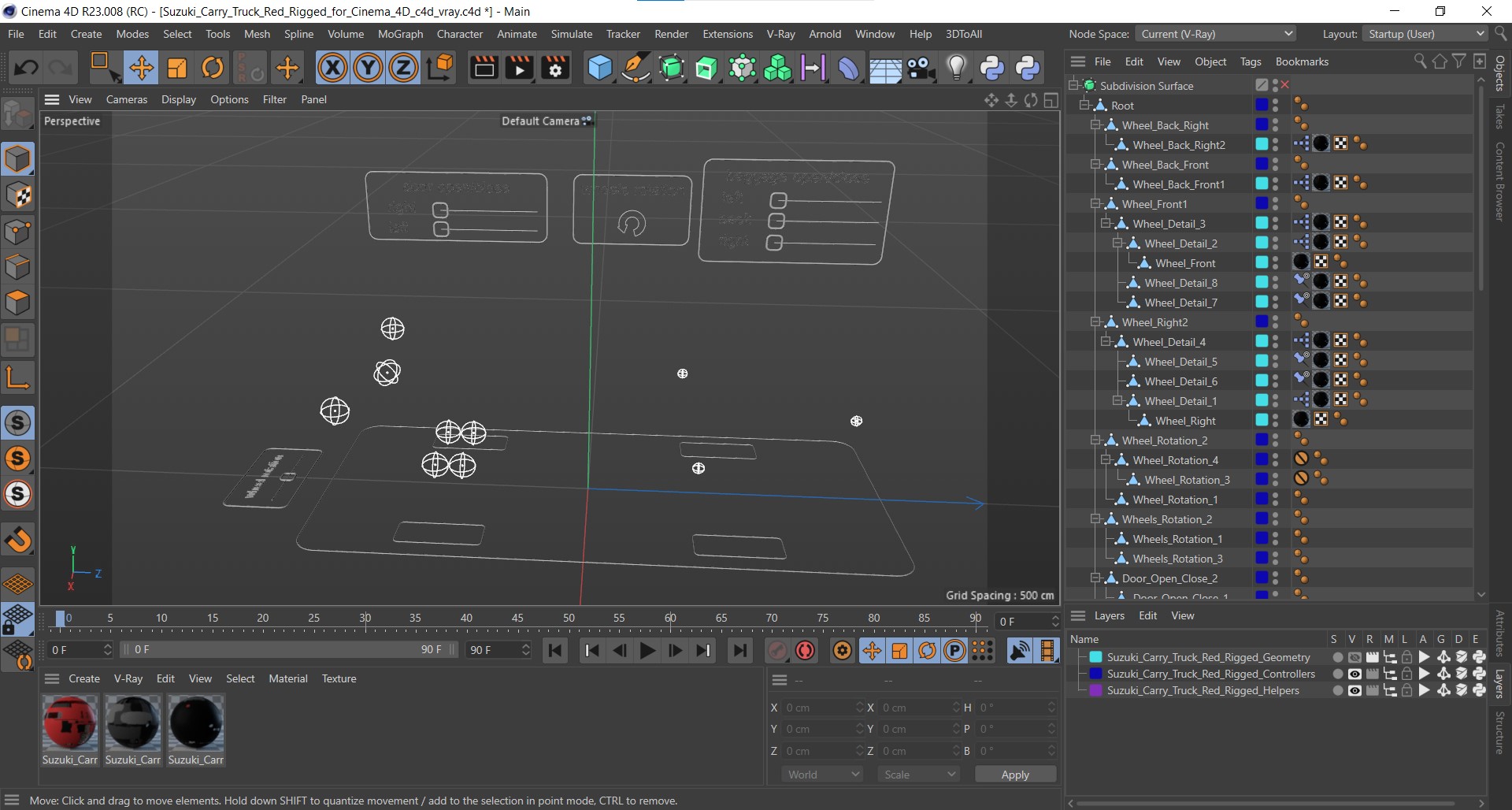The height and width of the screenshot is (810, 1512).
Task: Open Object Manager Tags menu
Action: 1251,61
